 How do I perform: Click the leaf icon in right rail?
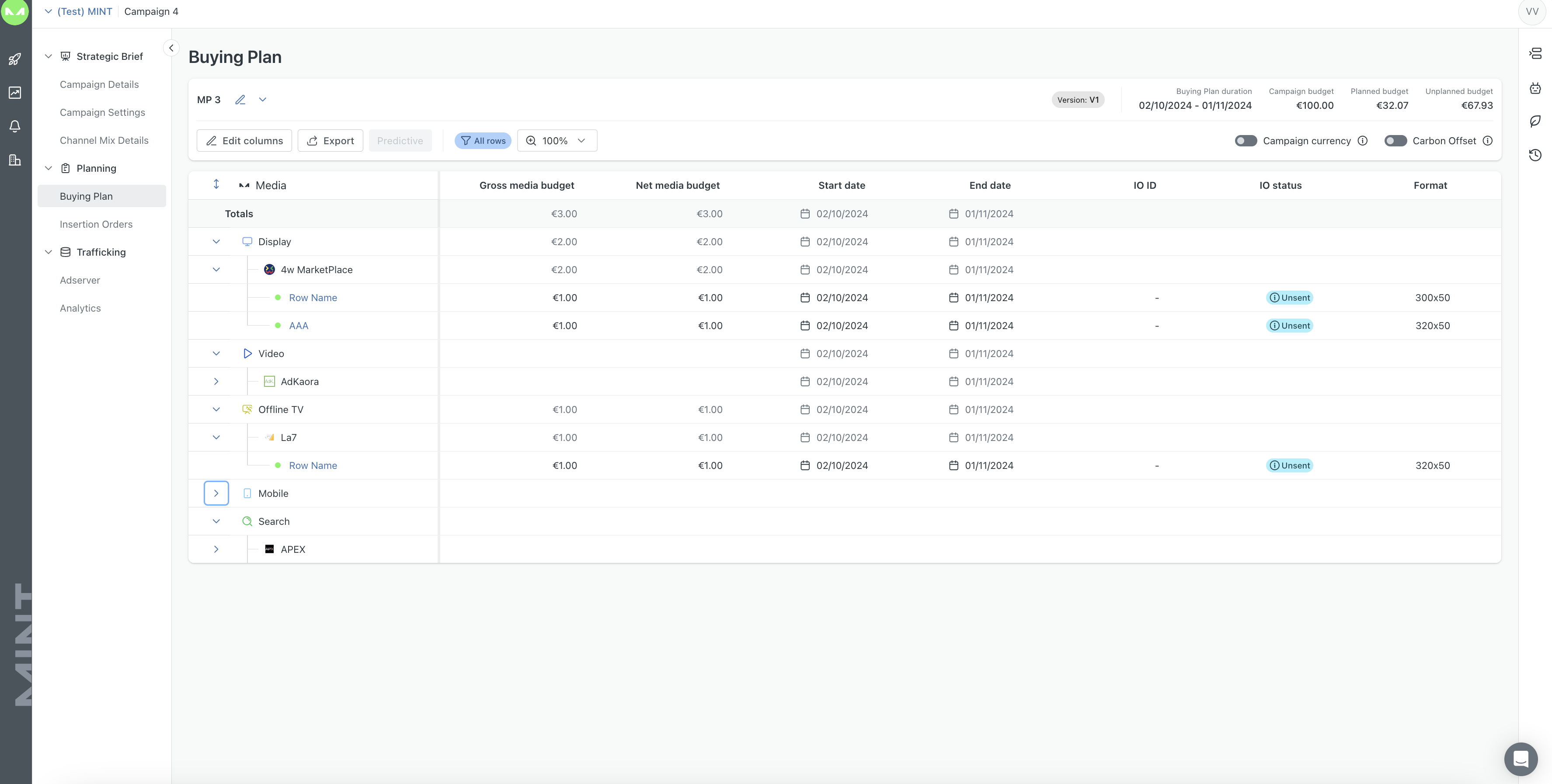[1535, 121]
